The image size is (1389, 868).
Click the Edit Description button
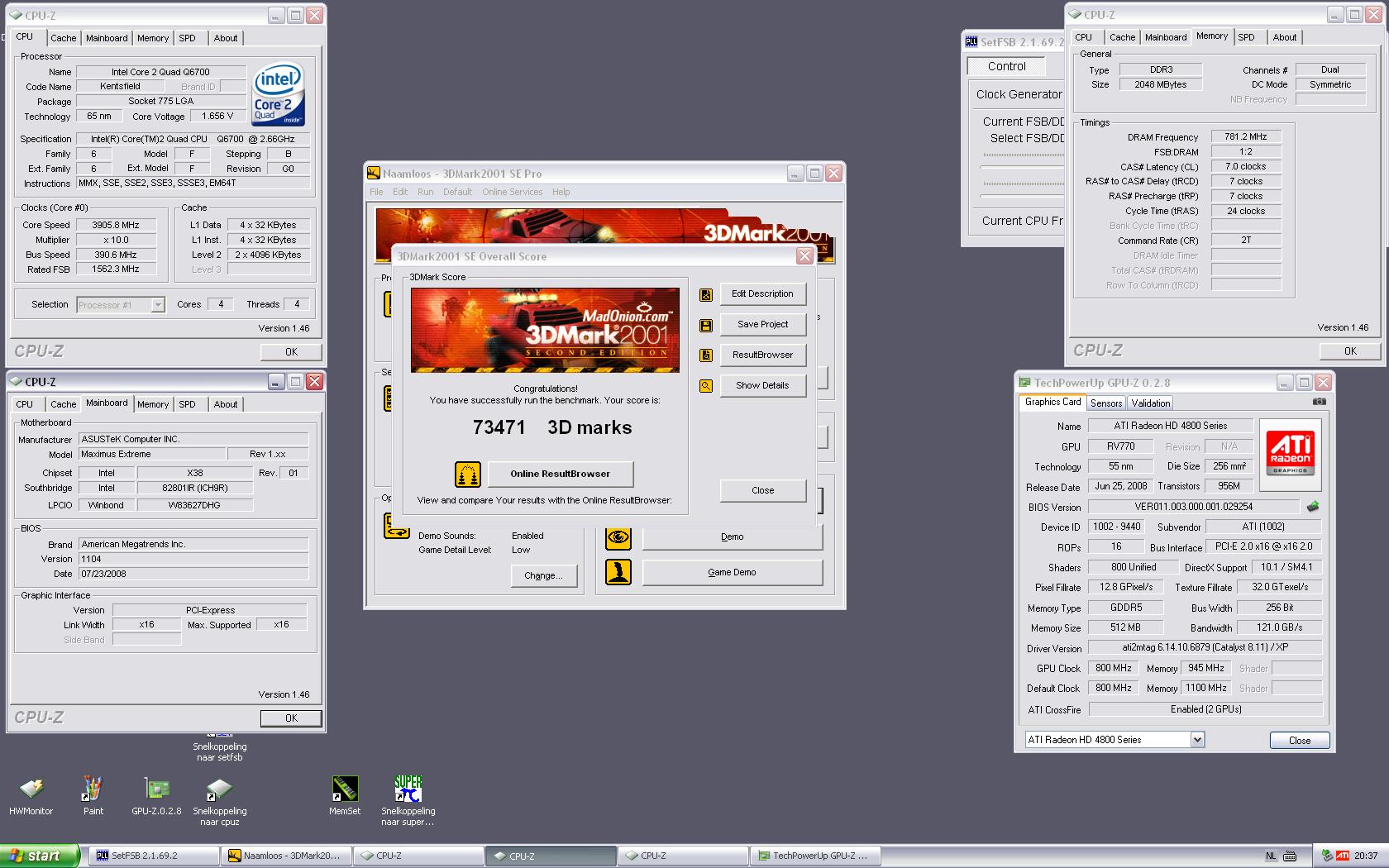[x=762, y=294]
